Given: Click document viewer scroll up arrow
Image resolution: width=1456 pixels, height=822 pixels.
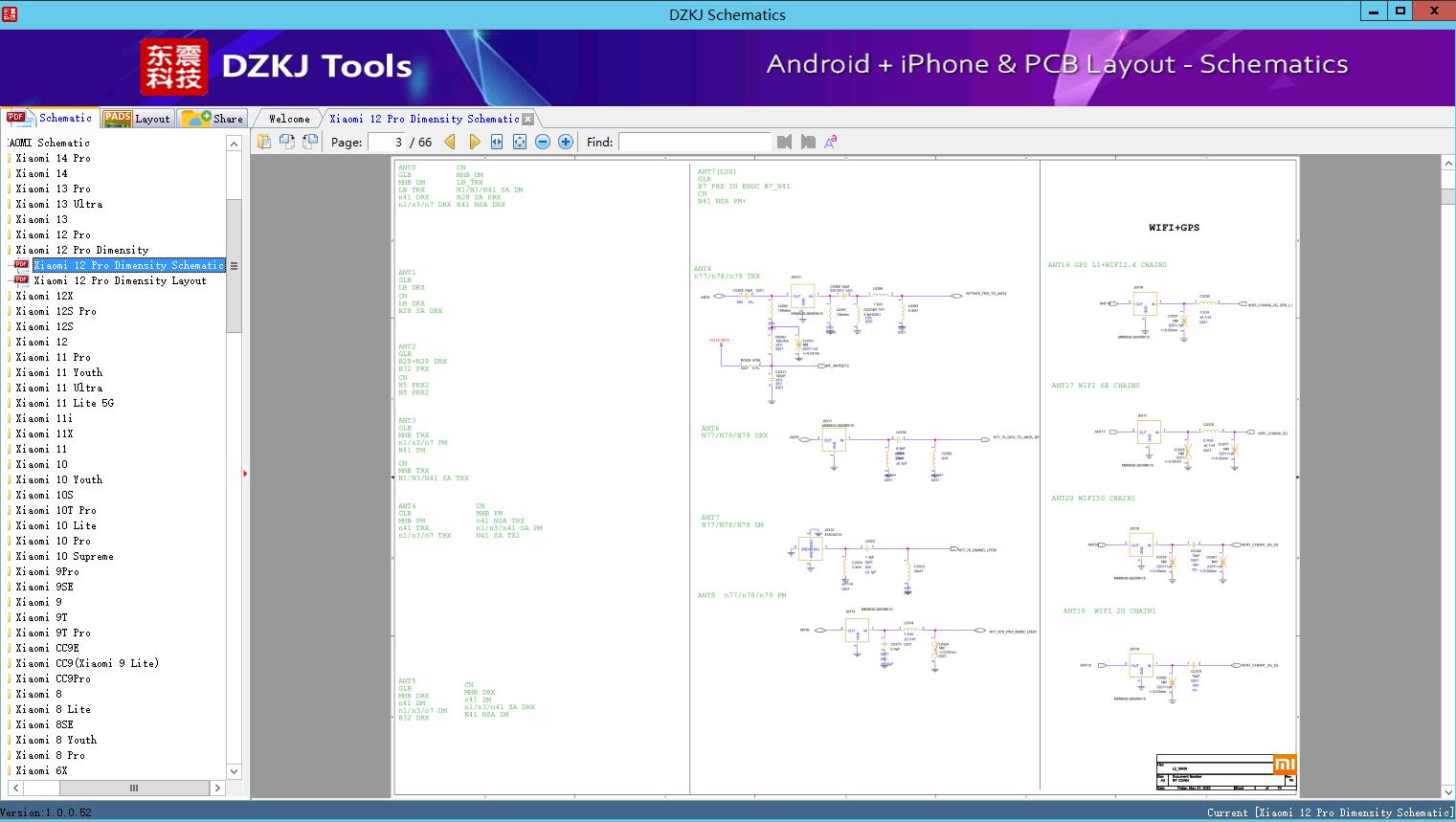Looking at the screenshot, I should [x=1447, y=164].
